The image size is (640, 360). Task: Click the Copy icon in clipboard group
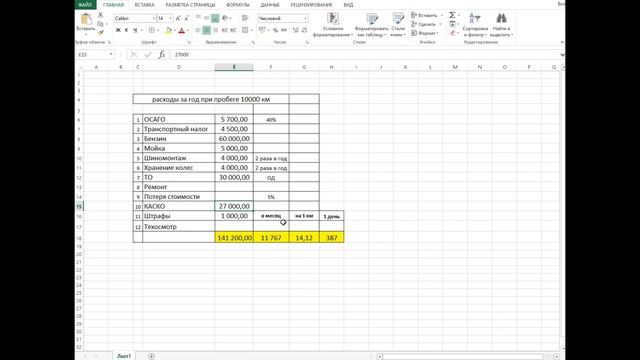point(100,24)
